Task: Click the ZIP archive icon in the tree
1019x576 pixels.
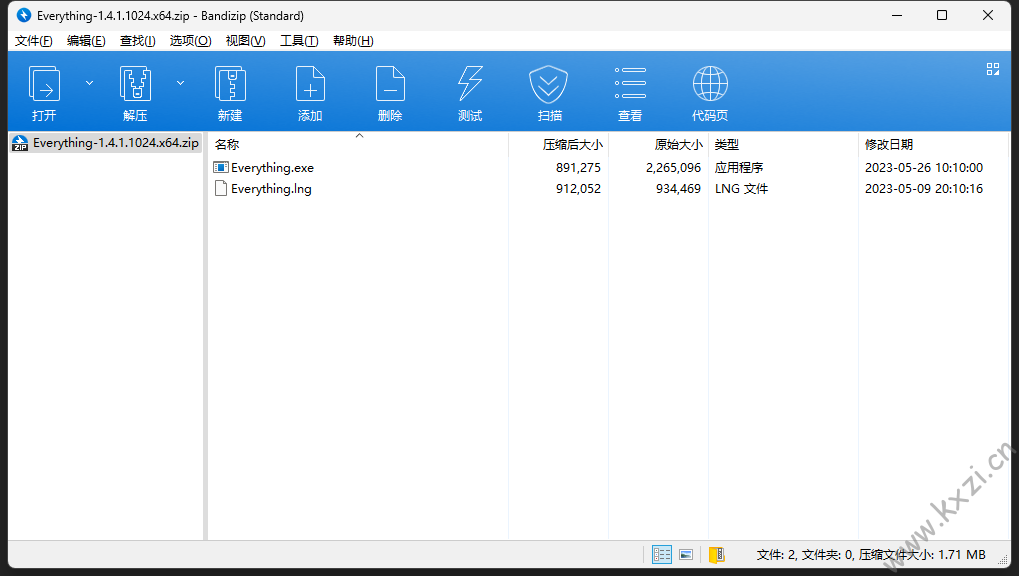Action: [x=20, y=143]
